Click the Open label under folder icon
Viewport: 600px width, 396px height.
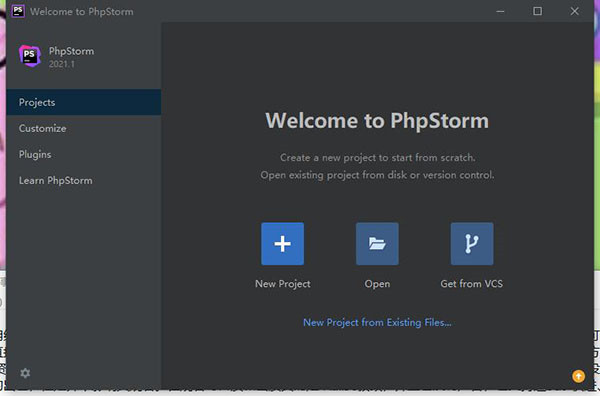(x=377, y=284)
